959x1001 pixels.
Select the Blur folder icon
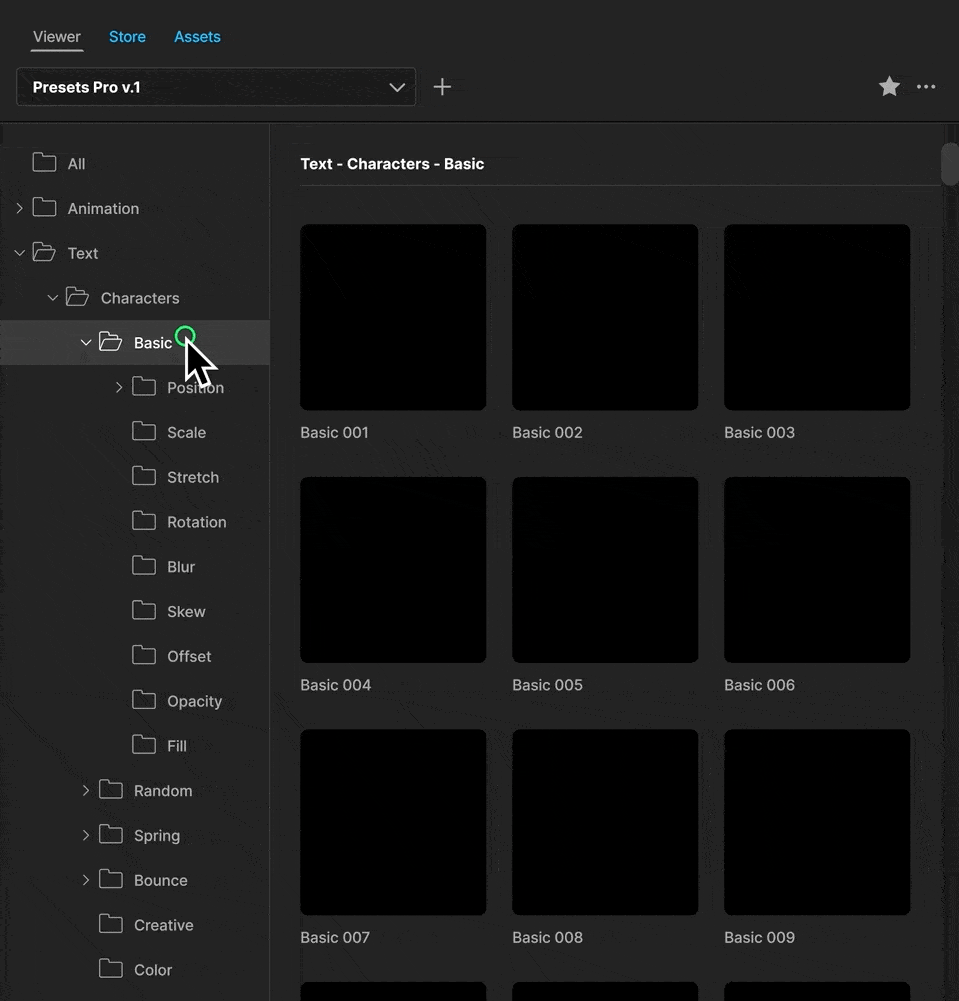click(143, 566)
